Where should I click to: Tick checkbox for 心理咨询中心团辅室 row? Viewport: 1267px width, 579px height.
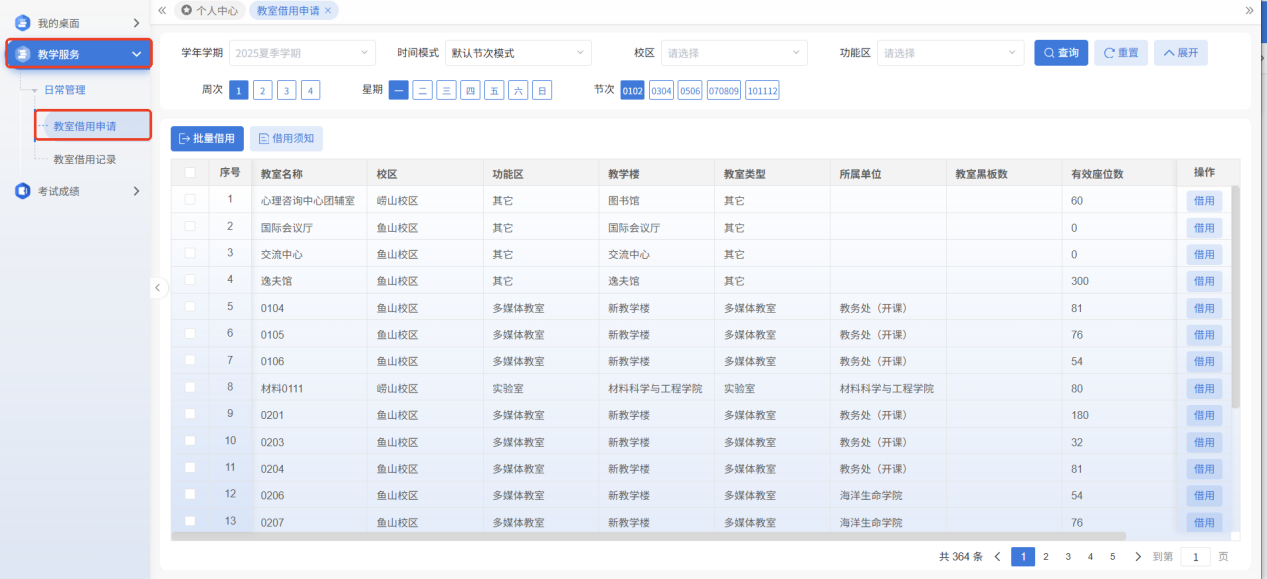[190, 200]
